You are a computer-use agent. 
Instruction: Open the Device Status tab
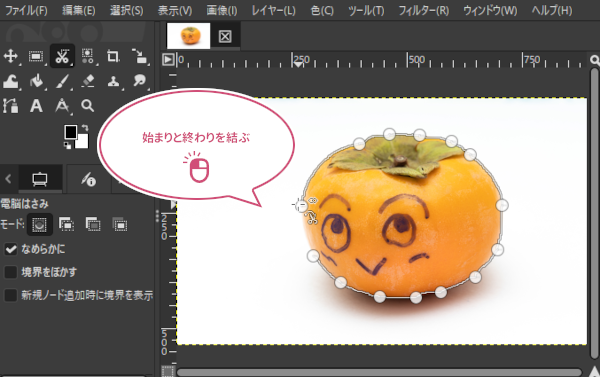89,179
